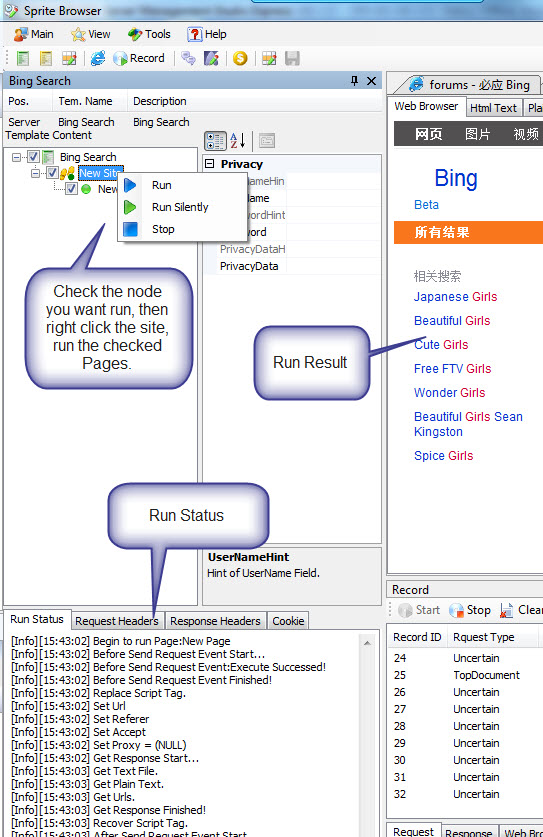Screen dimensions: 543x837
Task: Click the gold dollar coin toolbar icon
Action: 240,58
